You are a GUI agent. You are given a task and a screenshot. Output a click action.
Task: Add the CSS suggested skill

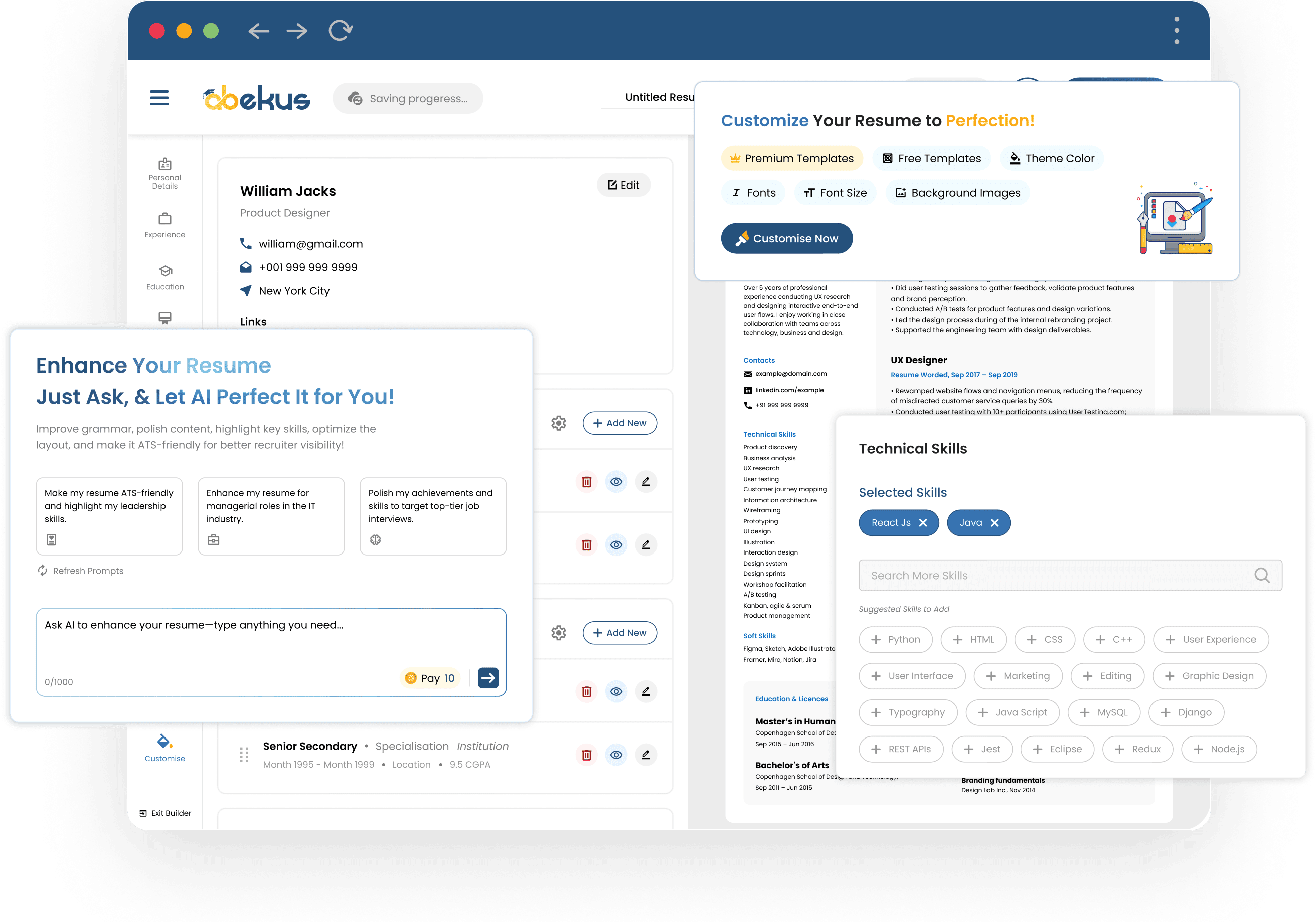click(x=1044, y=639)
